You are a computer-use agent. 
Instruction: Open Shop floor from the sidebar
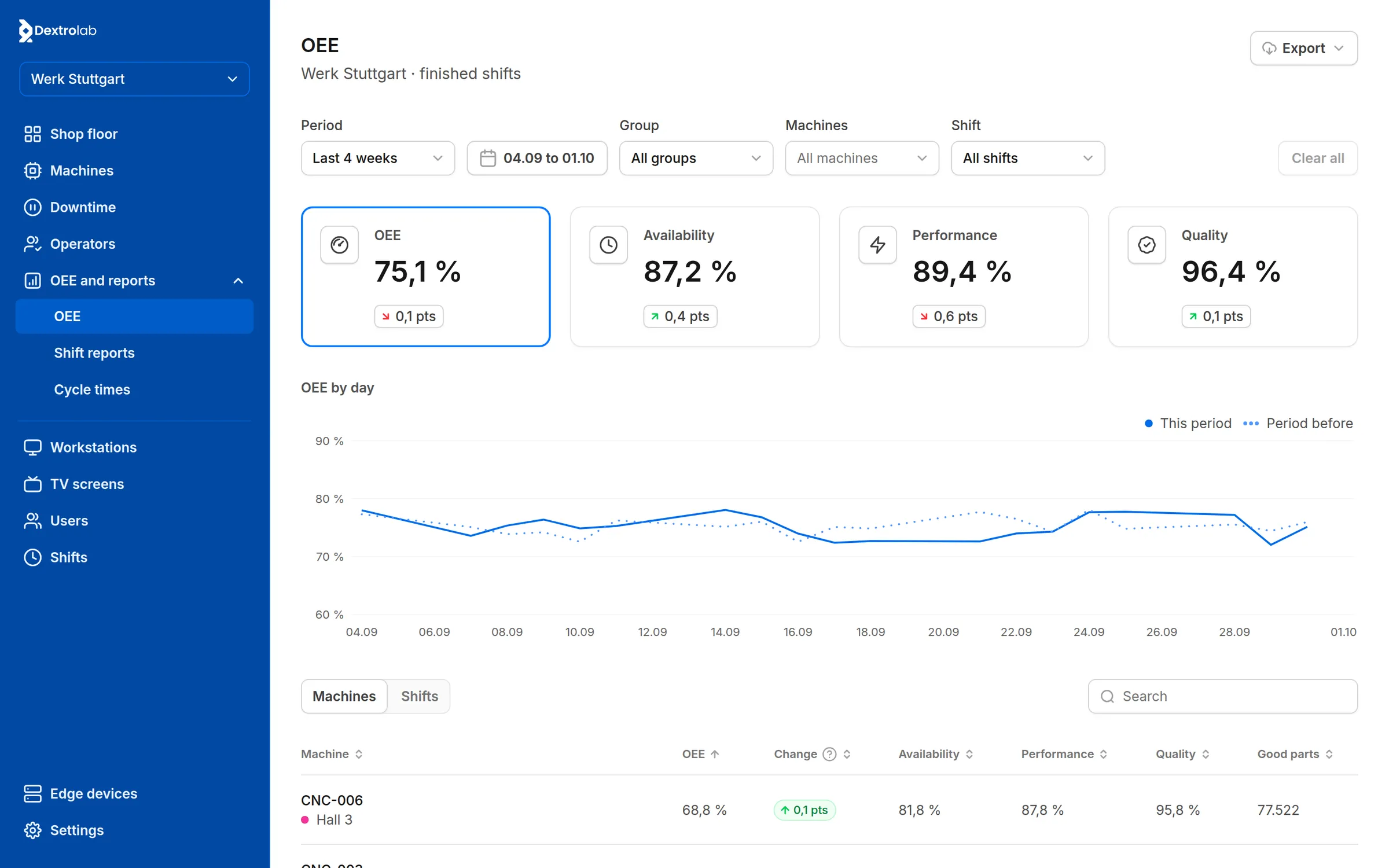pyautogui.click(x=134, y=134)
